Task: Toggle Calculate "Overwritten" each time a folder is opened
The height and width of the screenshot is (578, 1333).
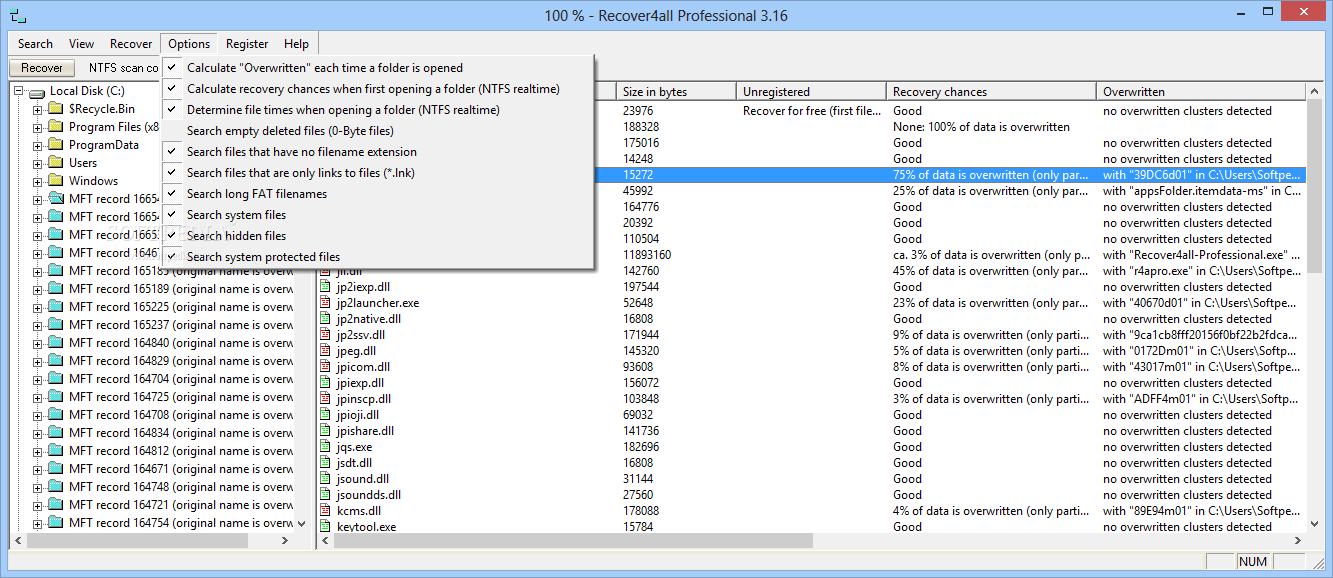Action: tap(377, 68)
